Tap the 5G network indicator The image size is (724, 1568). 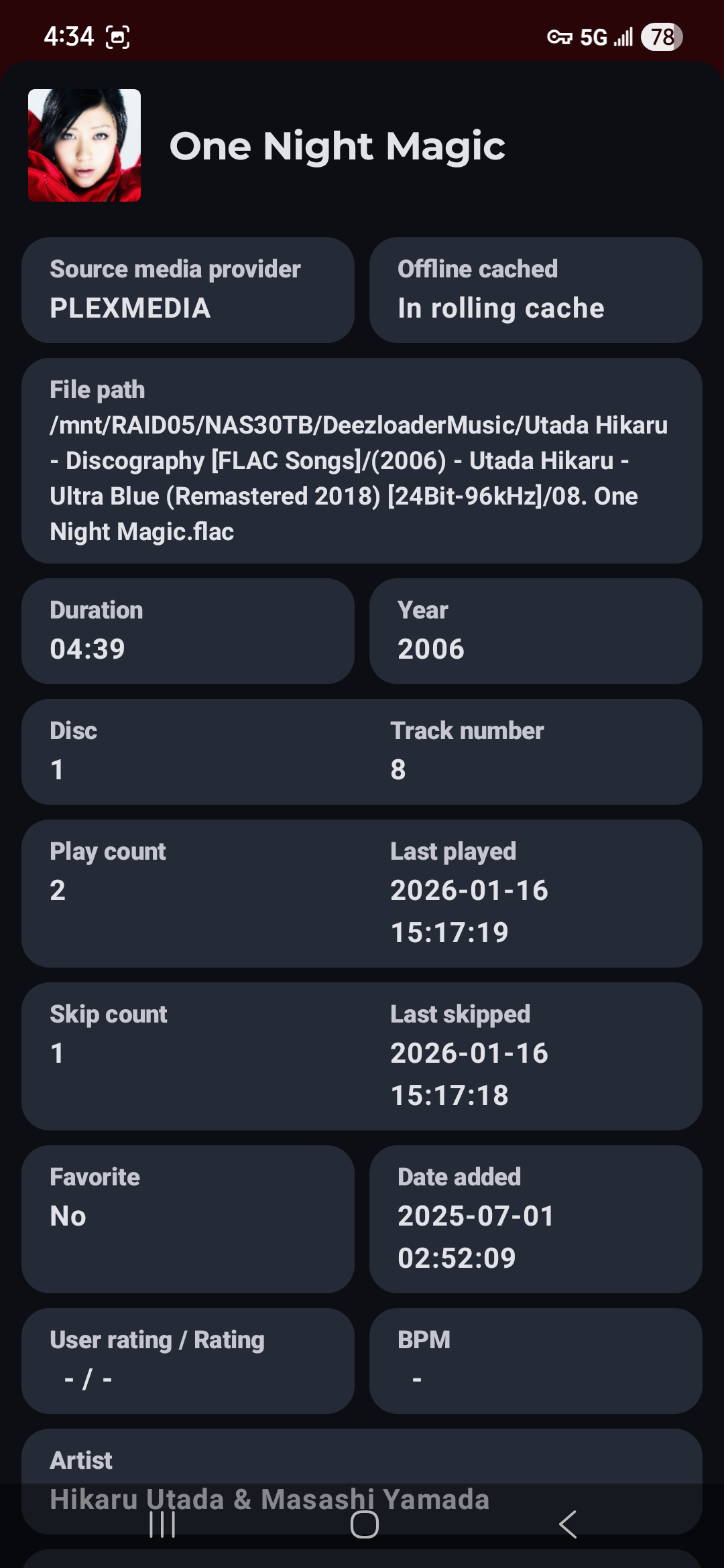pos(593,37)
